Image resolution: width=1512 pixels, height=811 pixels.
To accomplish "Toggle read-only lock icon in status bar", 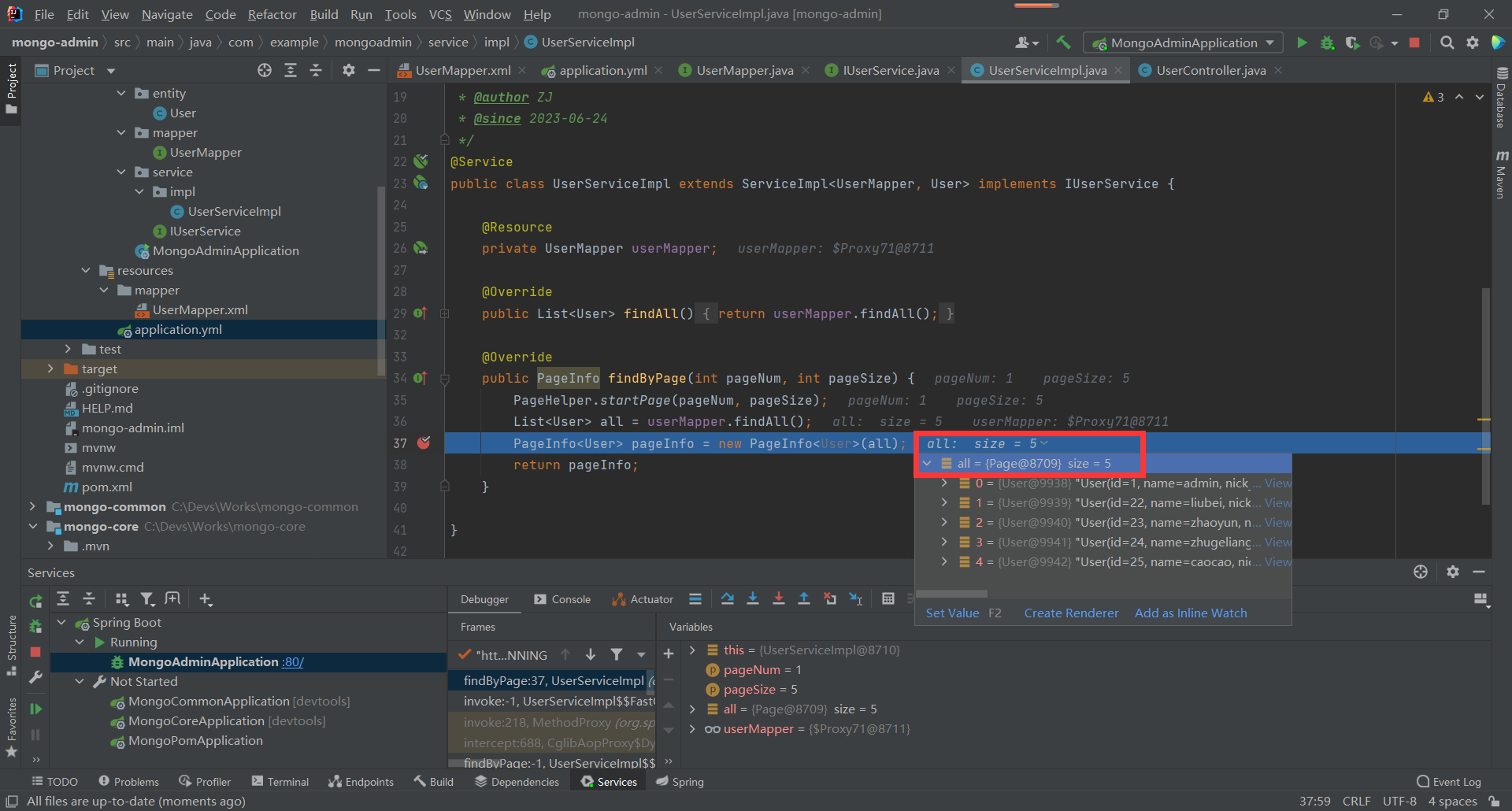I will click(x=1494, y=801).
